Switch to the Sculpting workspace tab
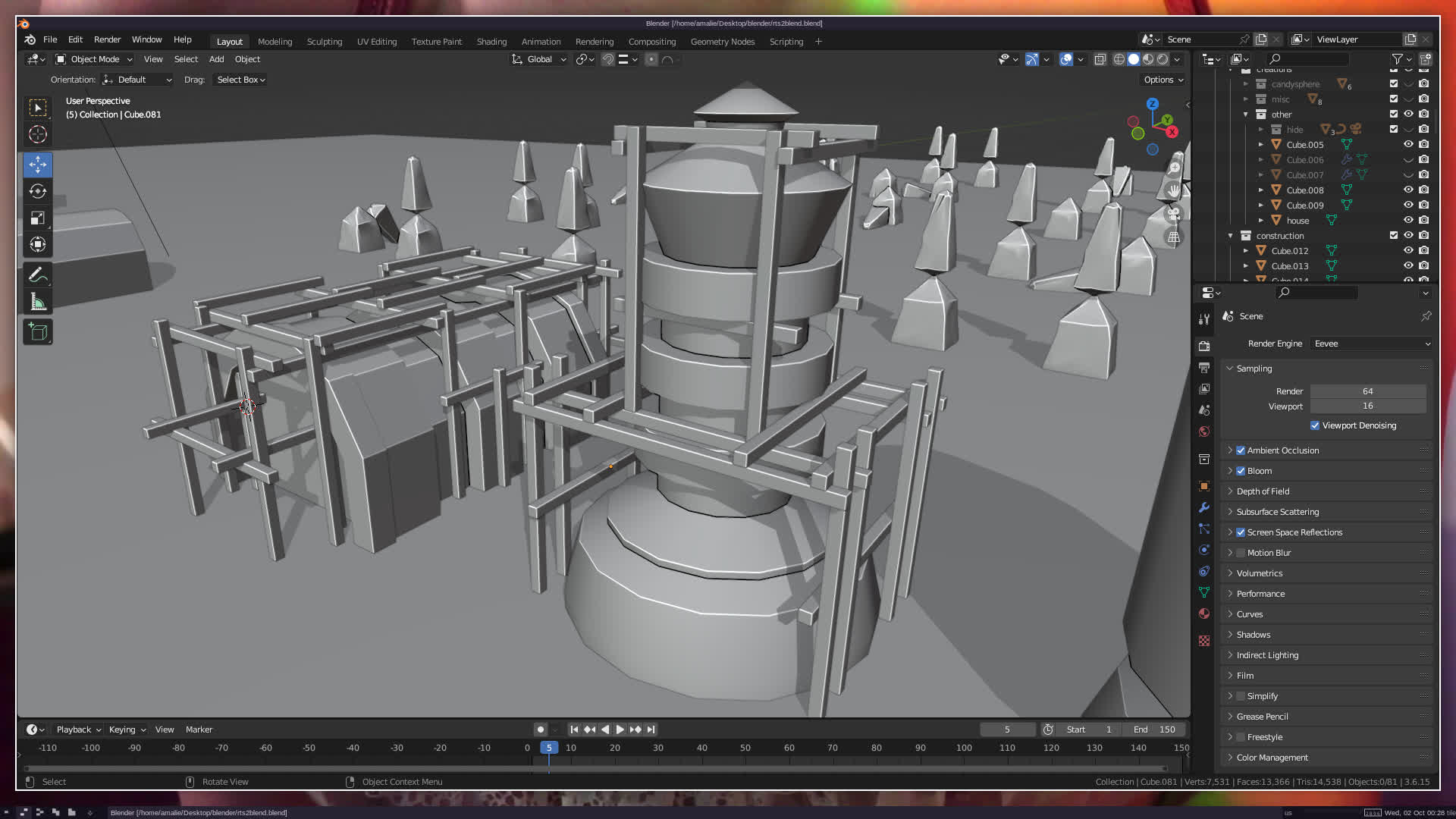The image size is (1456, 819). (x=324, y=42)
